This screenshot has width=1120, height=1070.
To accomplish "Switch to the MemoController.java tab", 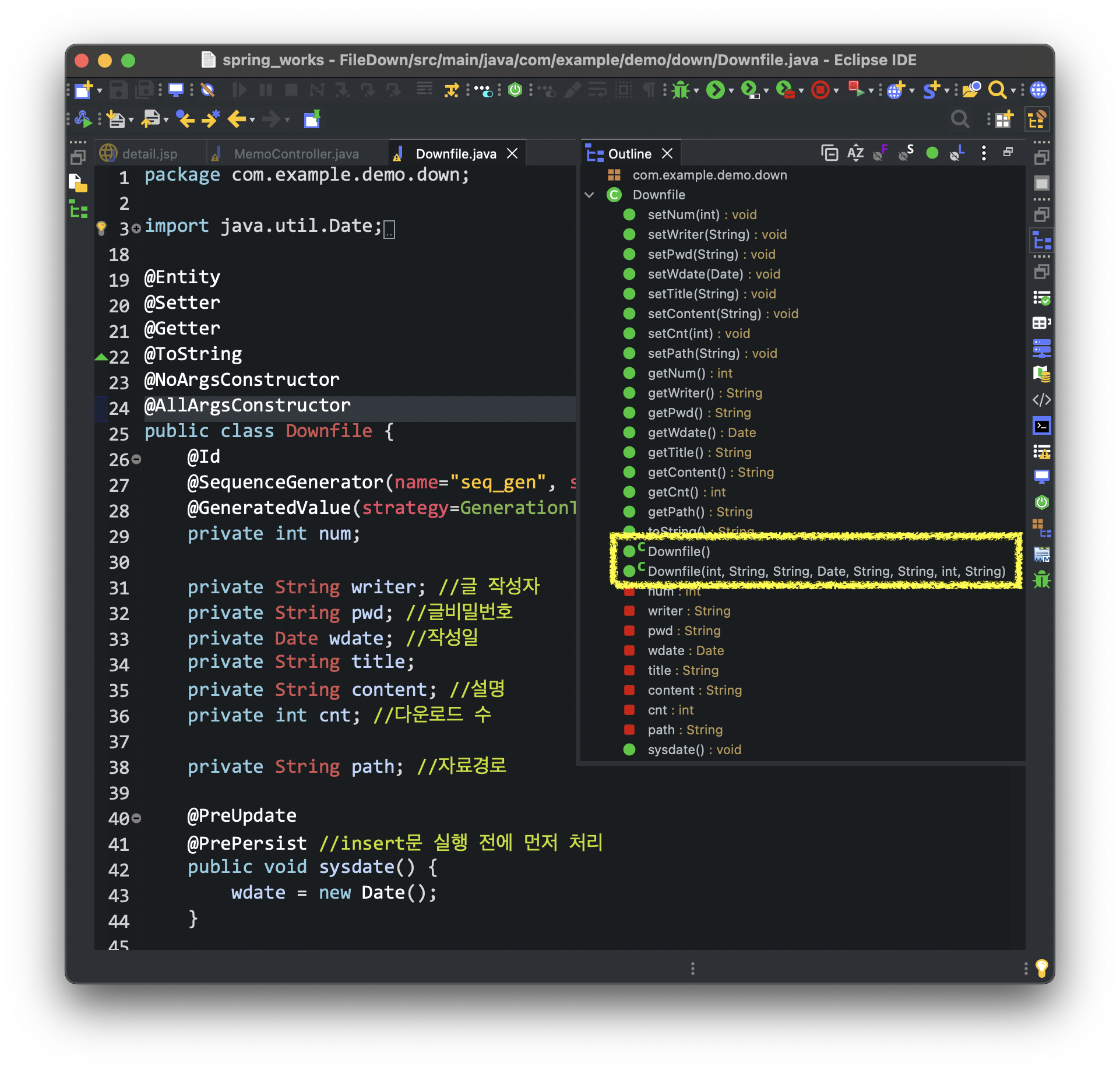I will tap(296, 154).
